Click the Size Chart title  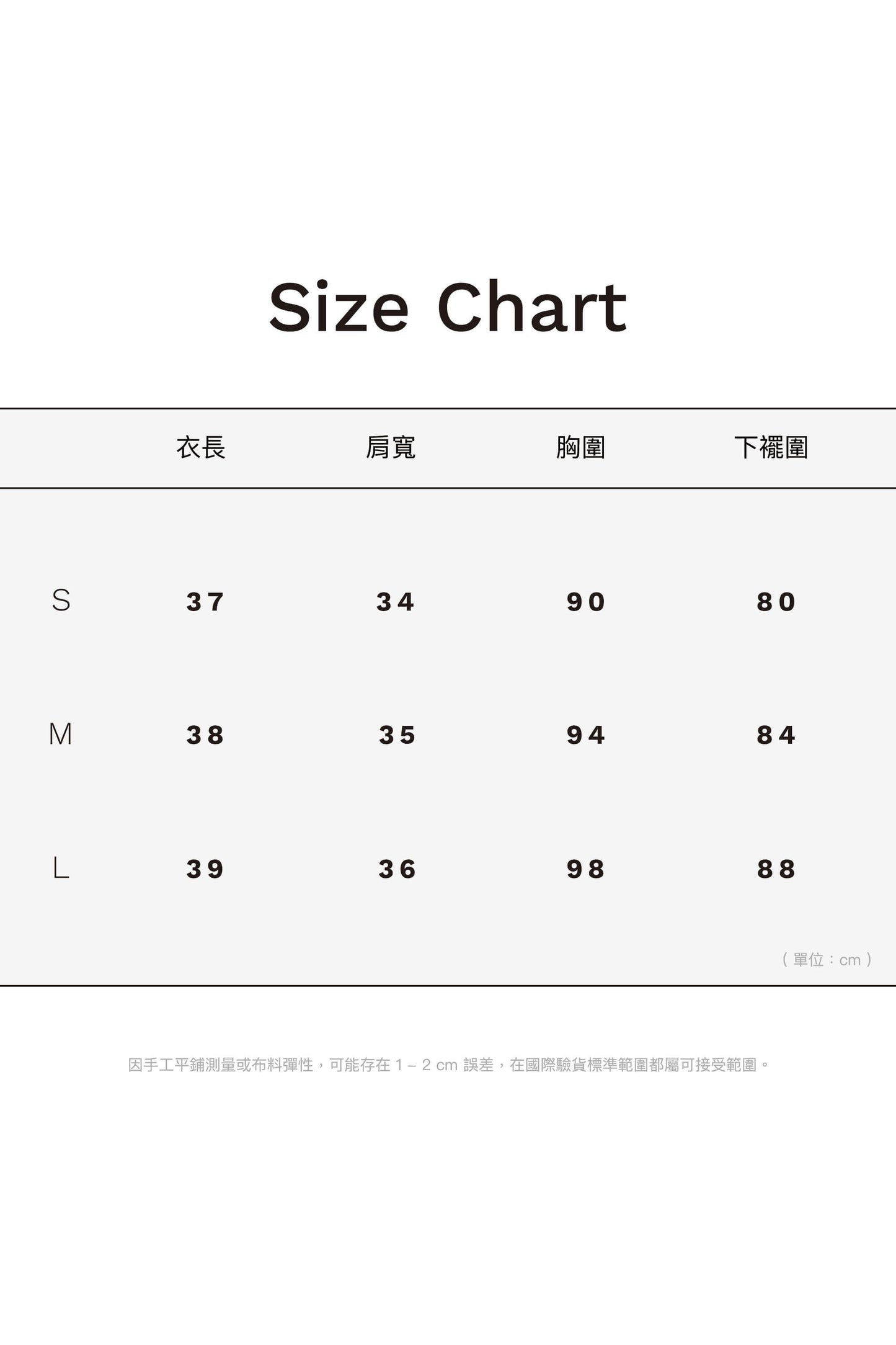pyautogui.click(x=448, y=307)
